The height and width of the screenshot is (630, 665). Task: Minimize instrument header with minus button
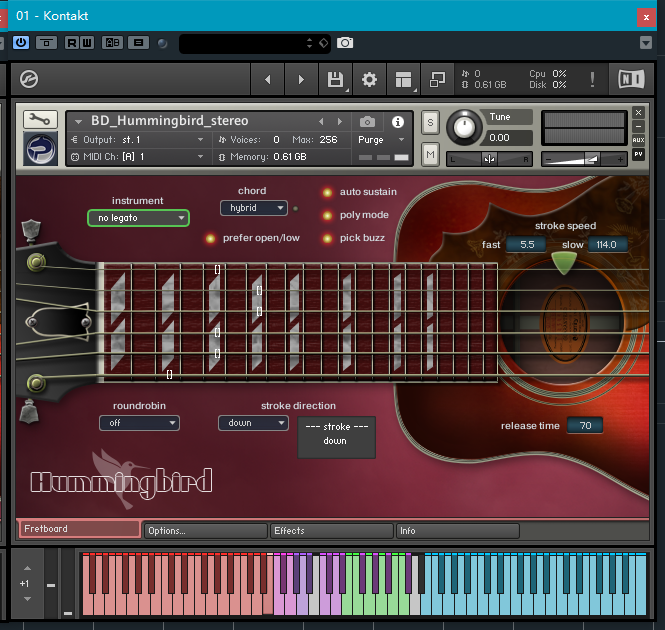click(x=638, y=126)
